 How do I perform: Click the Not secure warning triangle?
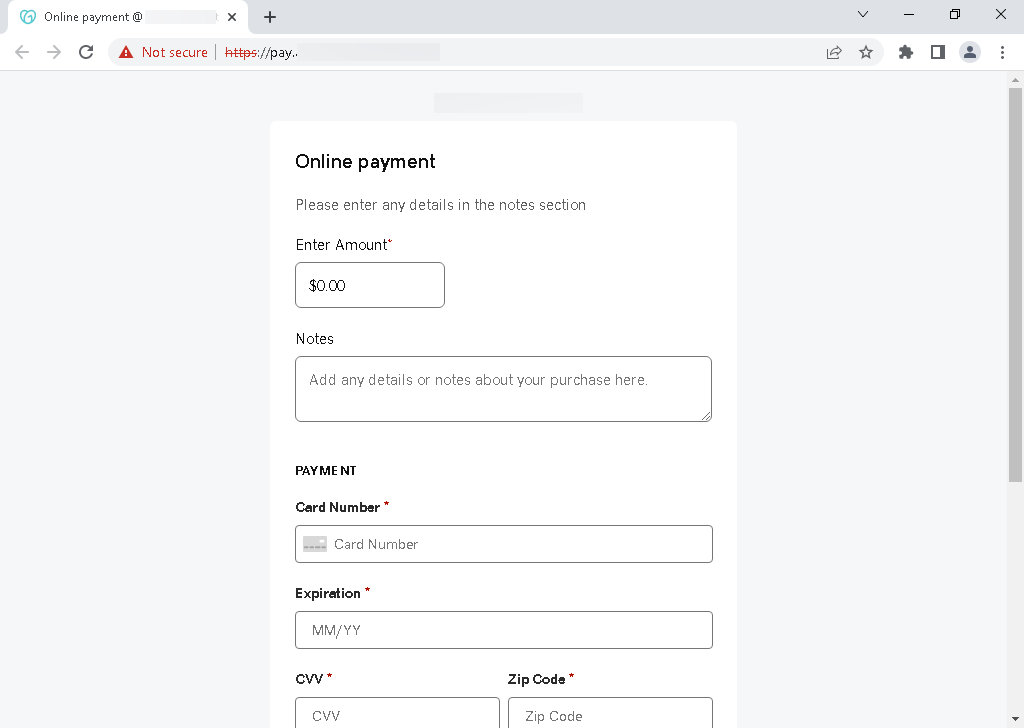[126, 52]
